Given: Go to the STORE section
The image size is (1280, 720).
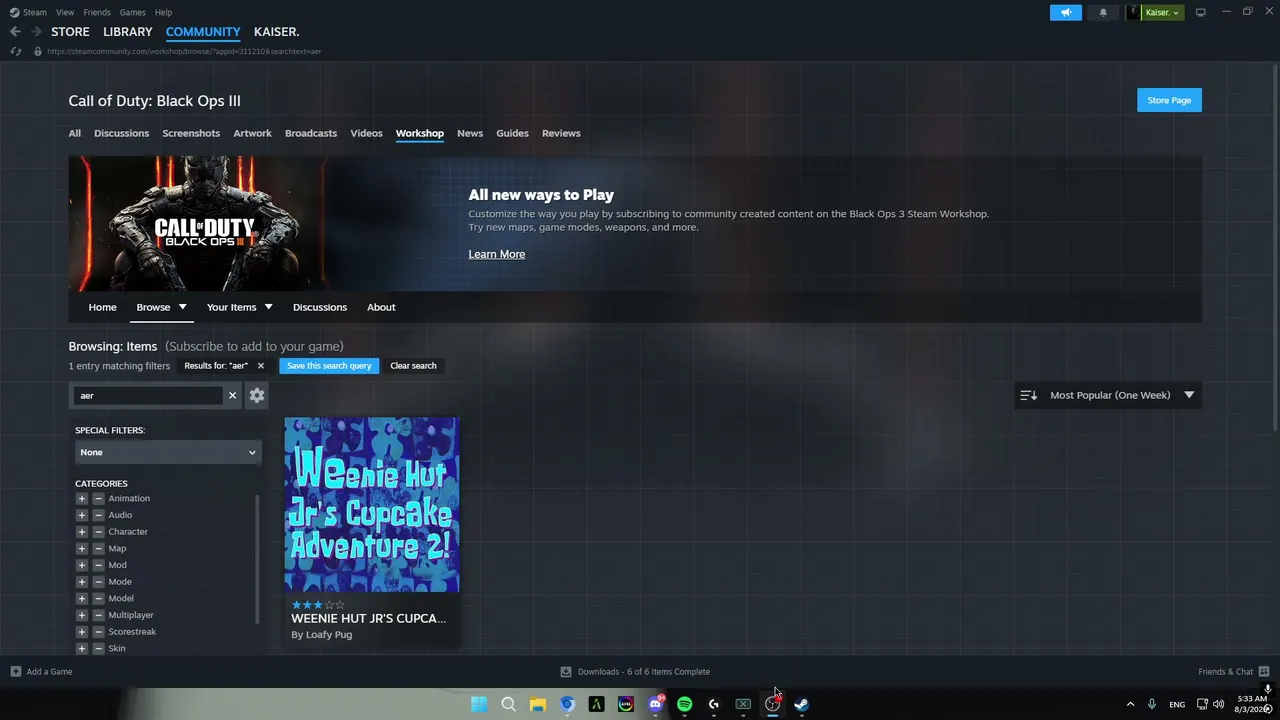Looking at the screenshot, I should tap(70, 32).
